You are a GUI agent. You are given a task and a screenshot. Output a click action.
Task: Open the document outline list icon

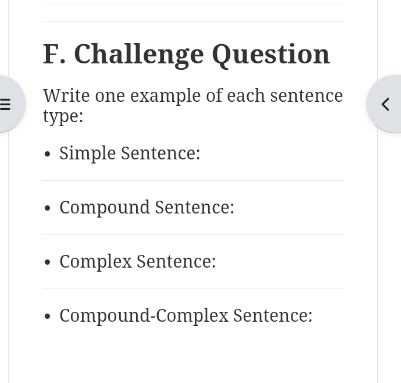[6, 104]
